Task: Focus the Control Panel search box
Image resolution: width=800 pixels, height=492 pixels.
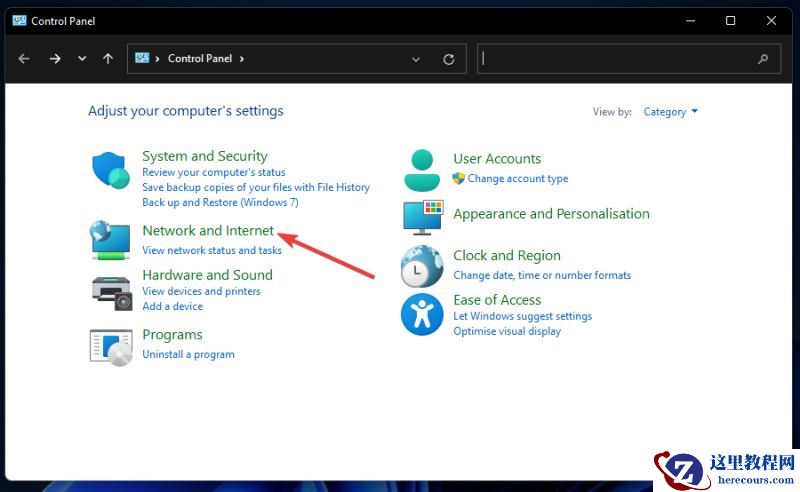Action: click(x=629, y=59)
